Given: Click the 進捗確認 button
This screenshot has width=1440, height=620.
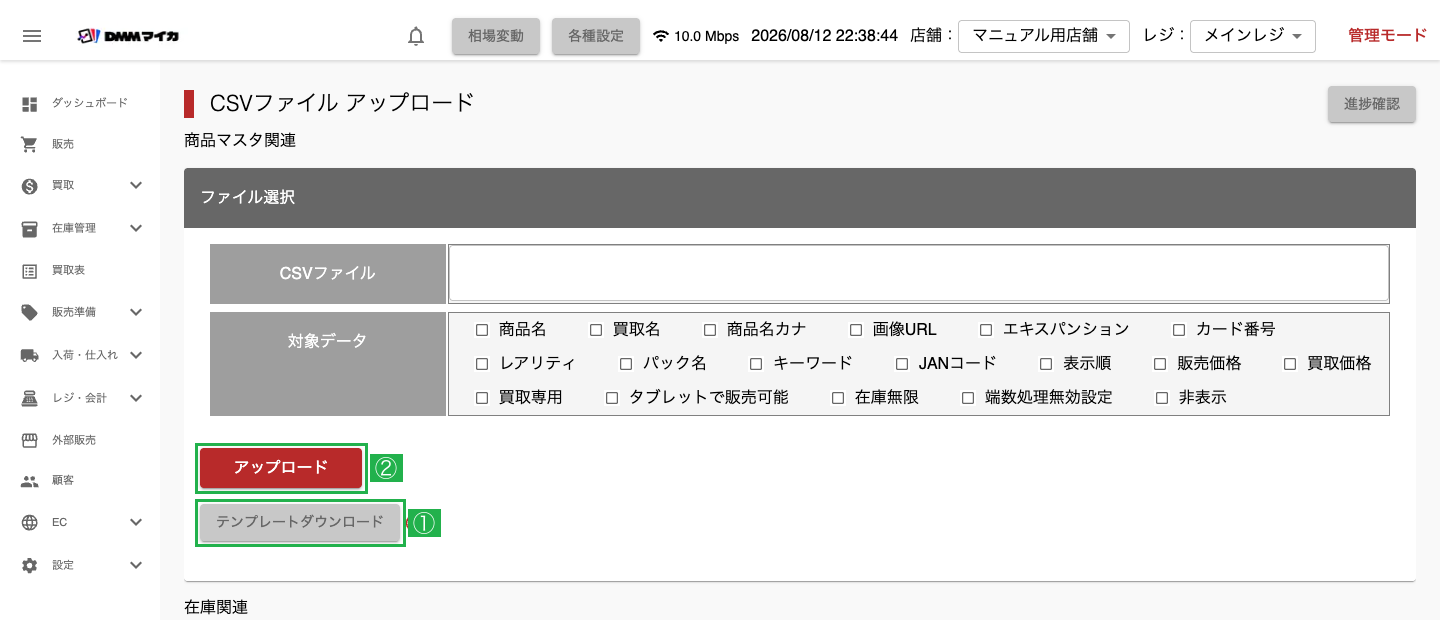Looking at the screenshot, I should (x=1372, y=104).
